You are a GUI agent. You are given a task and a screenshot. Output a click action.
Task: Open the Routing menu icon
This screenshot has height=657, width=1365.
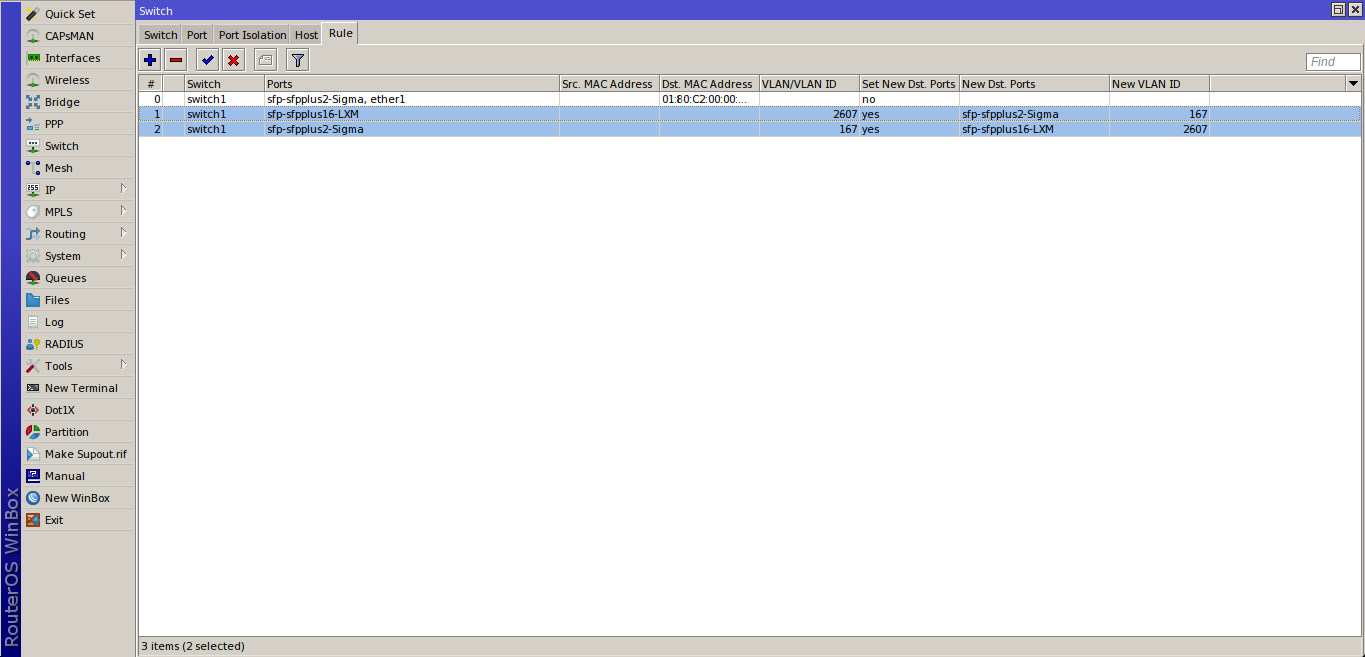coord(33,234)
